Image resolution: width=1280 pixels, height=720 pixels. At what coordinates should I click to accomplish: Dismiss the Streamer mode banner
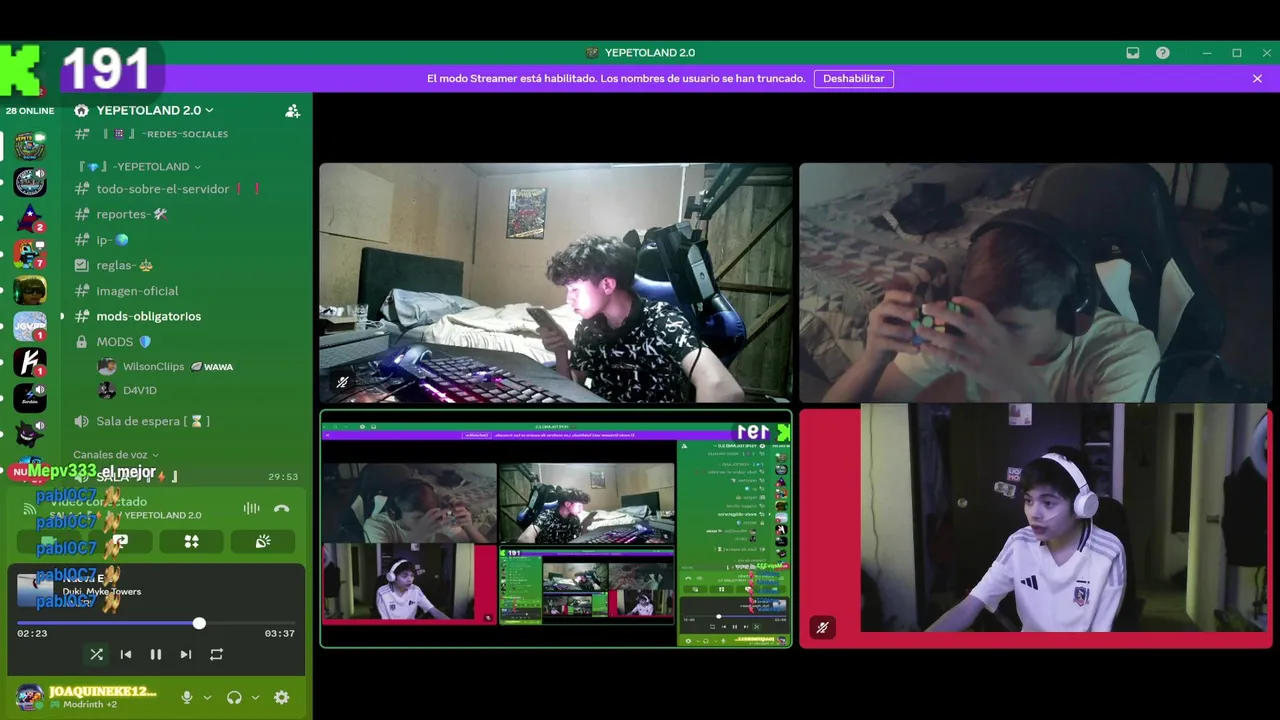pyautogui.click(x=1257, y=78)
